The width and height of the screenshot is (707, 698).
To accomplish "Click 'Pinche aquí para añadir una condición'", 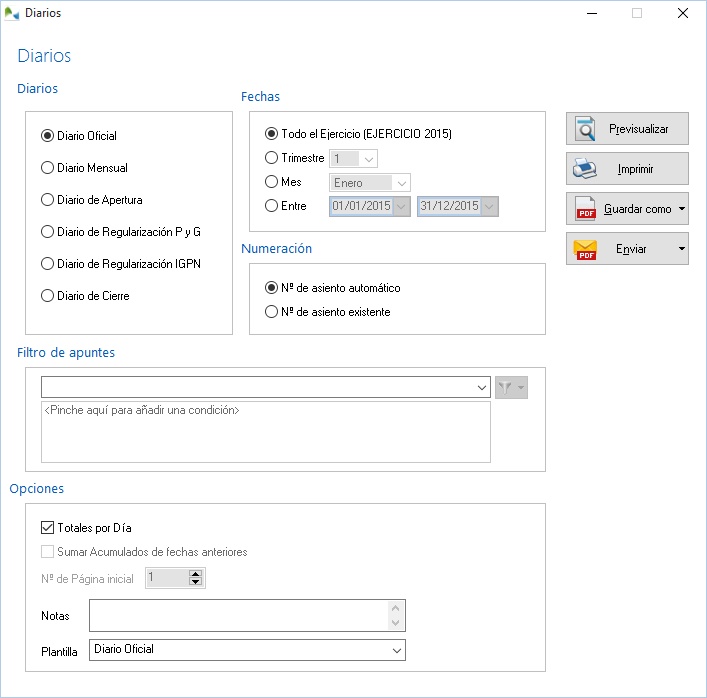I will tap(142, 411).
